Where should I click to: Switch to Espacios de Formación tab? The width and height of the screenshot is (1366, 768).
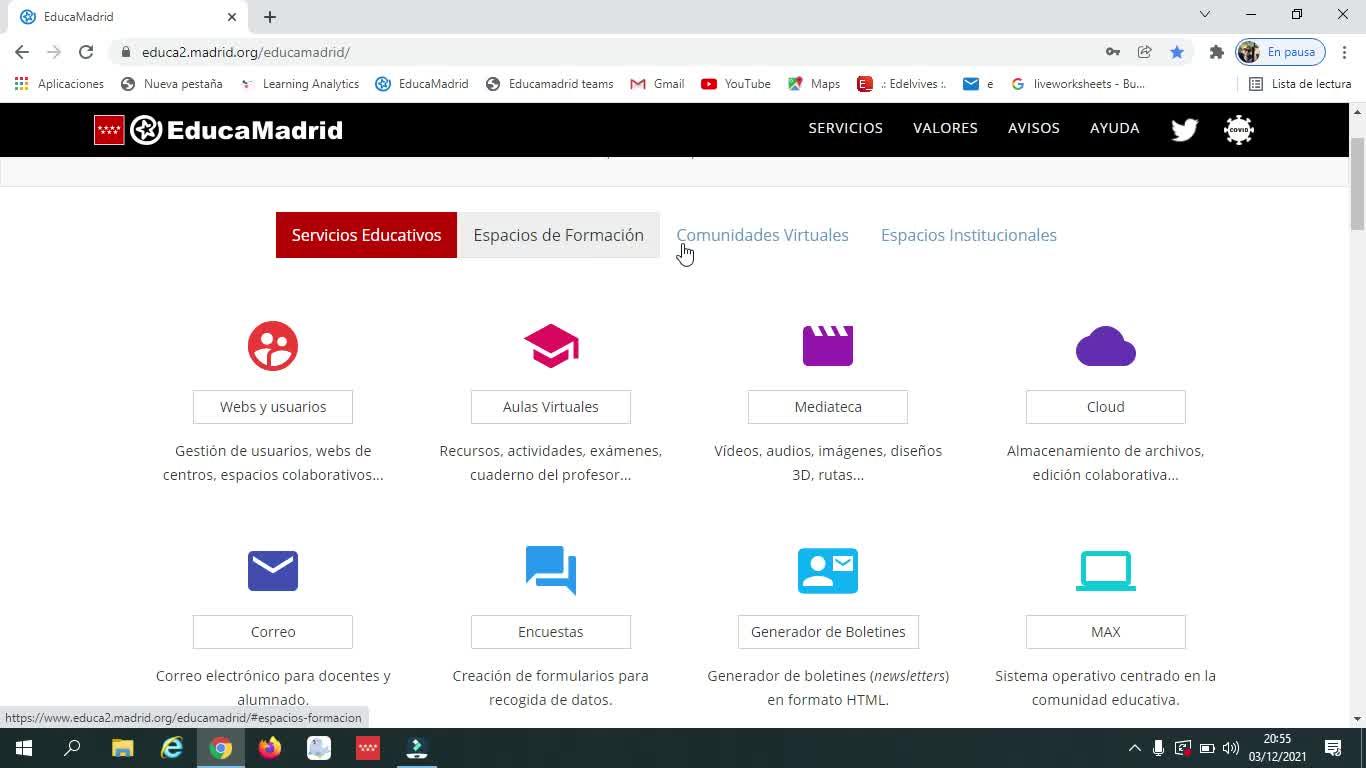coord(559,235)
